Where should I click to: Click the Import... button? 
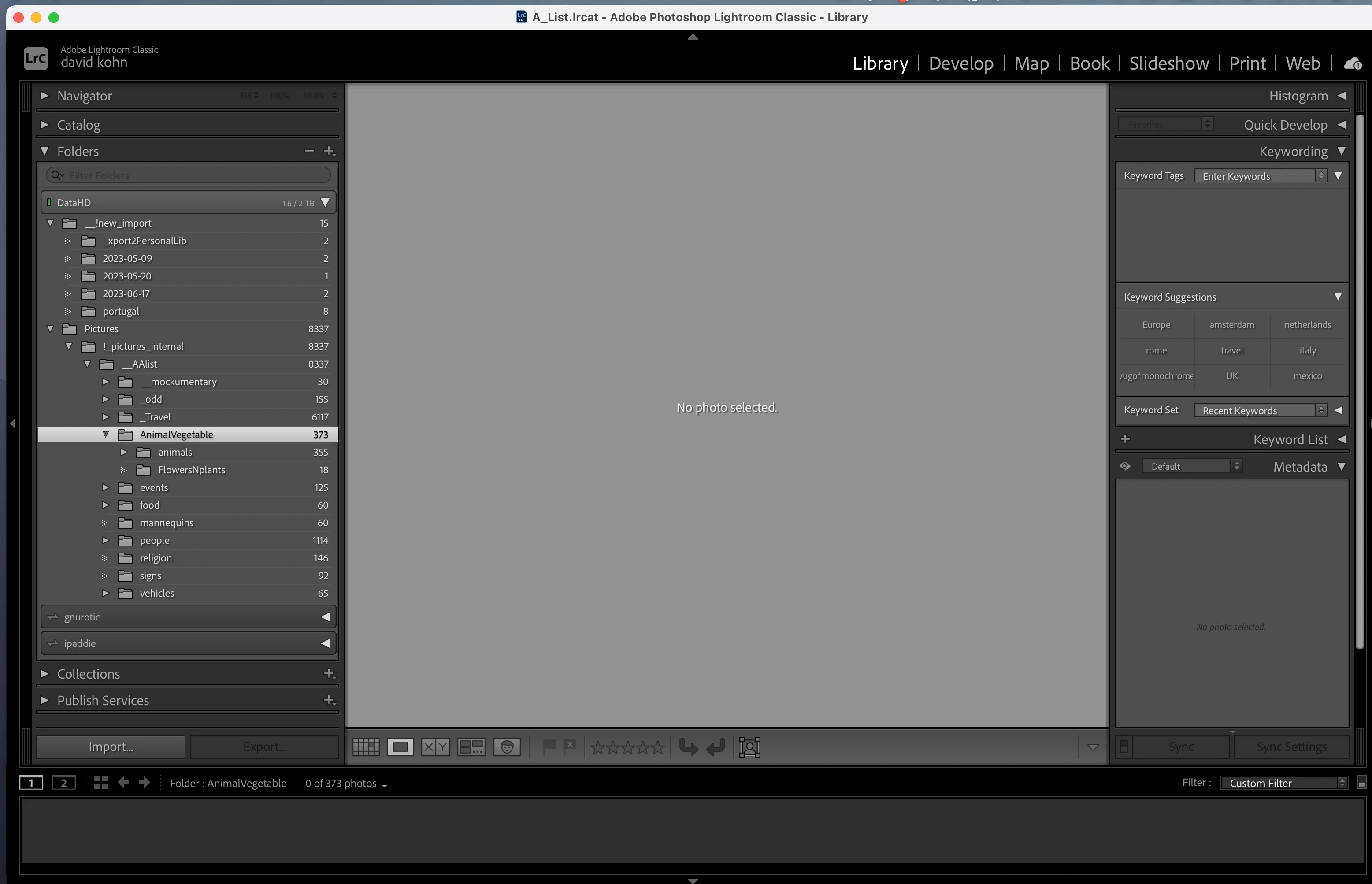pos(111,747)
